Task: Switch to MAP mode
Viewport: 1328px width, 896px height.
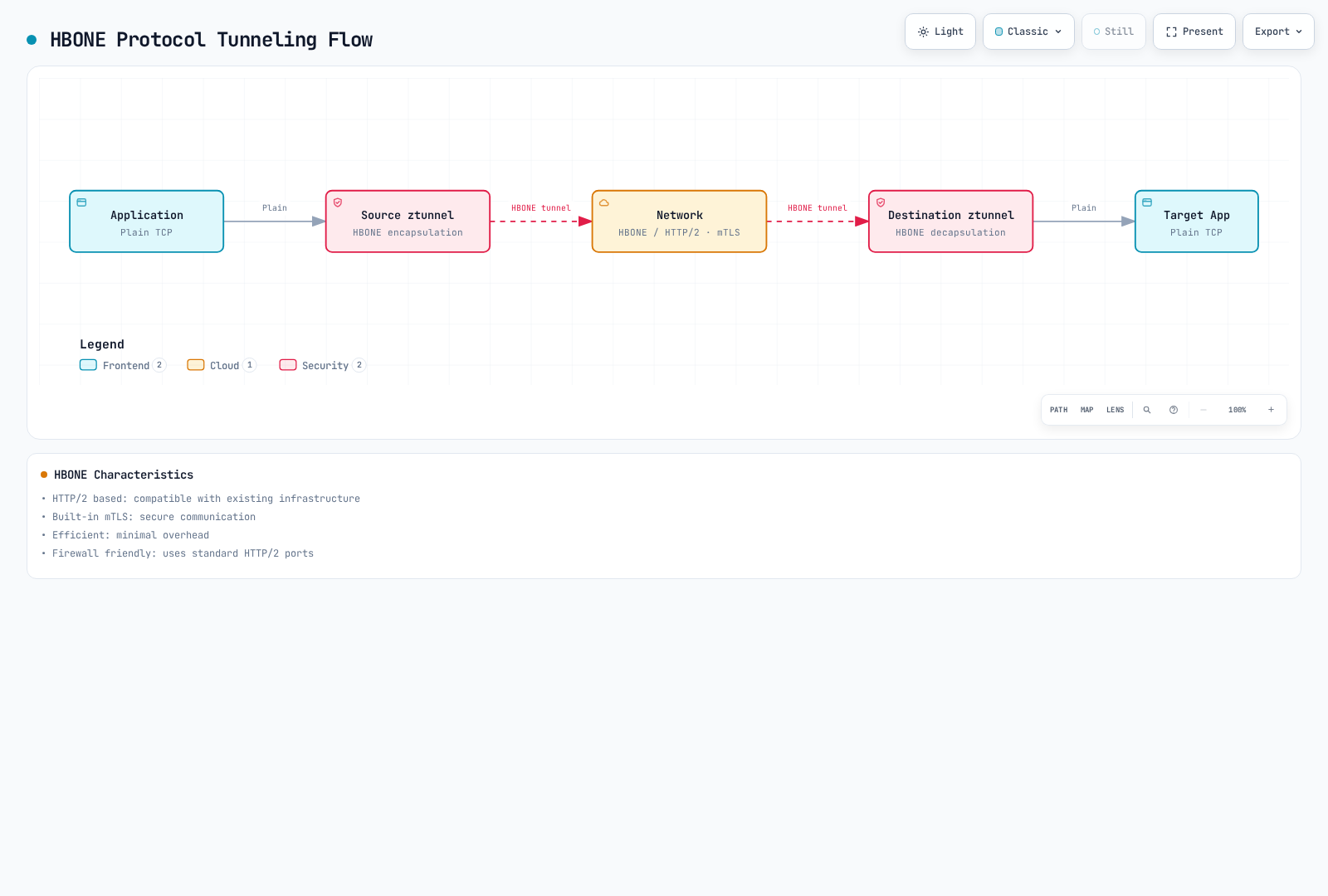Action: 1086,410
